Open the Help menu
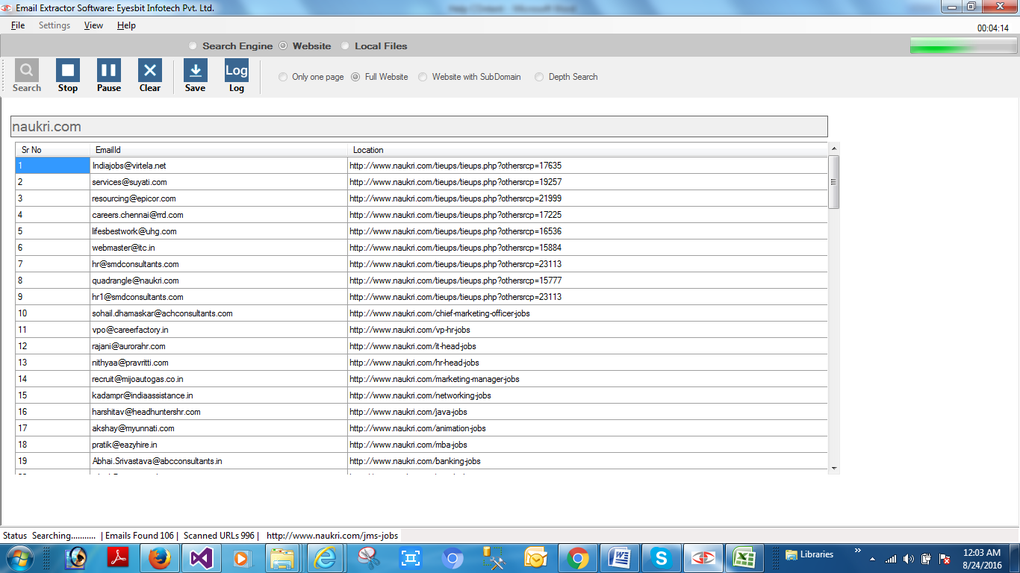 coord(126,25)
